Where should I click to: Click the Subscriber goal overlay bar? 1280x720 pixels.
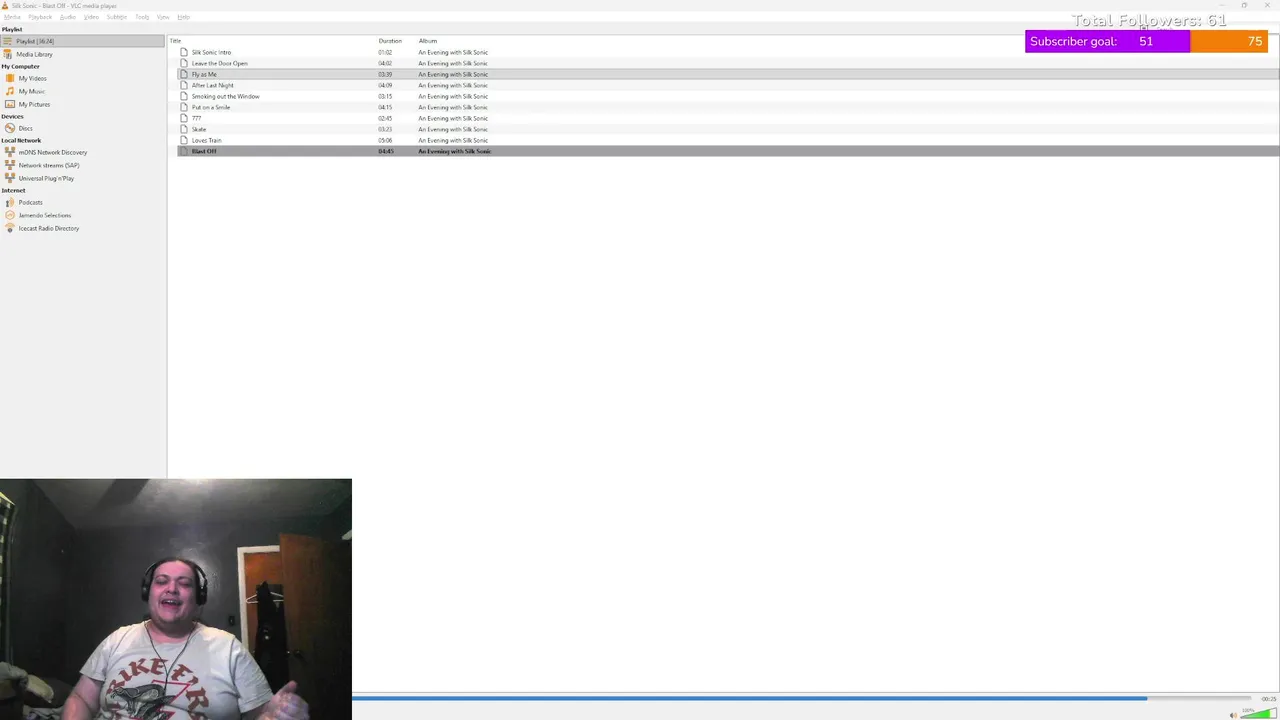point(1147,41)
